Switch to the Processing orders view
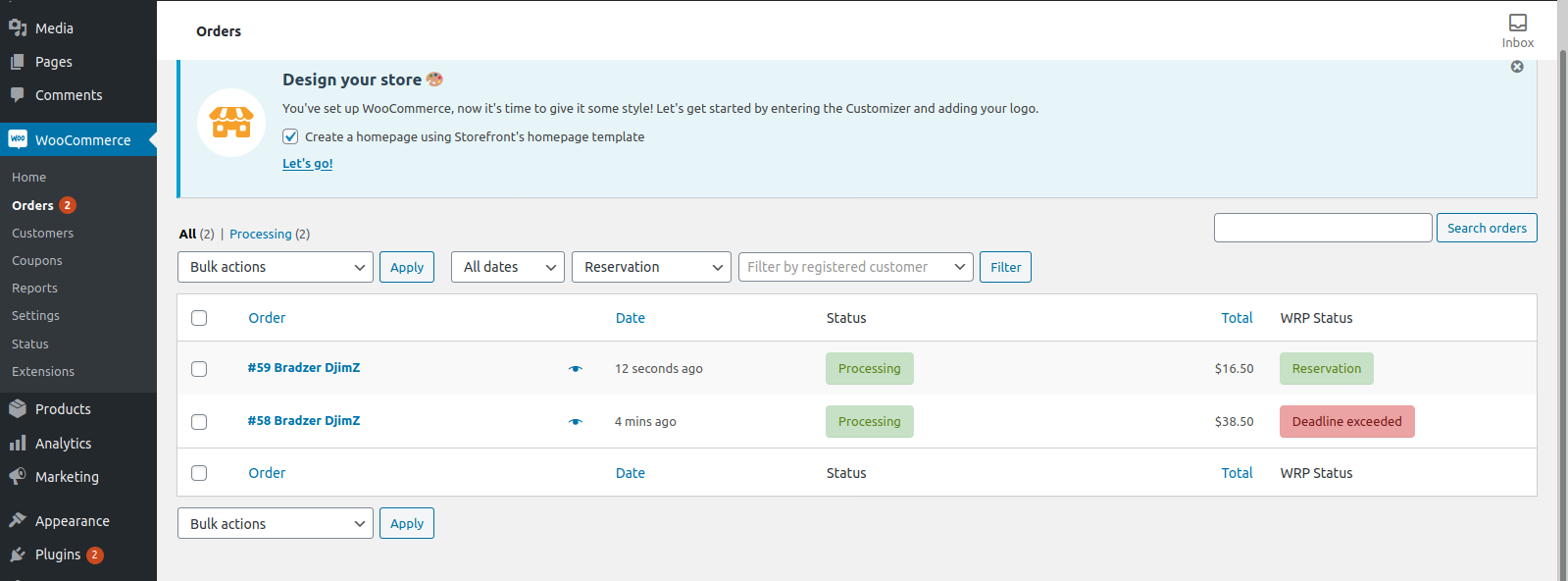The height and width of the screenshot is (581, 1568). click(260, 234)
